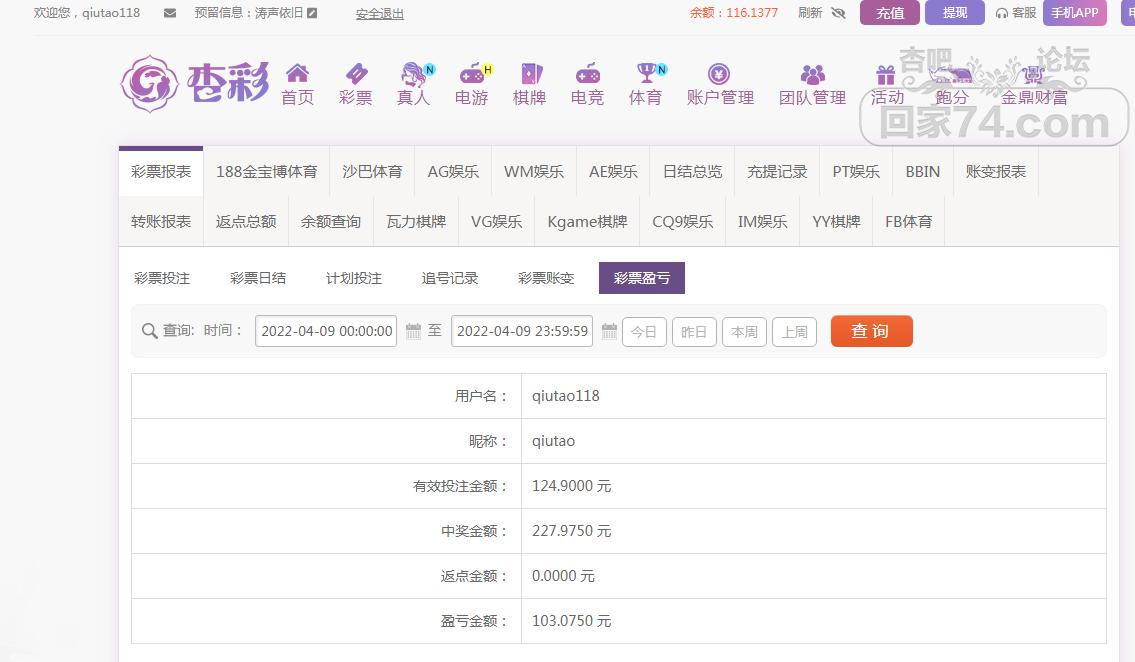This screenshot has height=662, width=1135.
Task: Select the 日结总览 tab
Action: (x=693, y=171)
